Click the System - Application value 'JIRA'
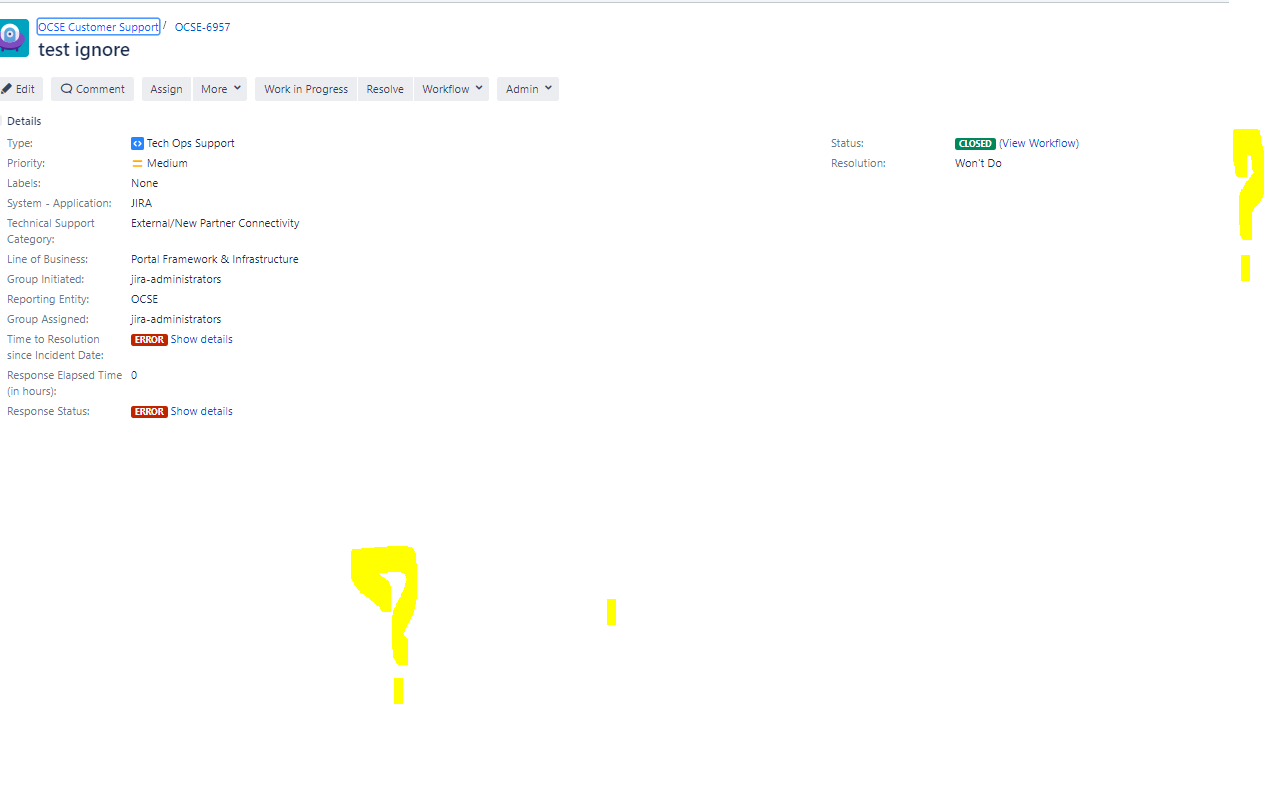The height and width of the screenshot is (807, 1264). [x=141, y=203]
